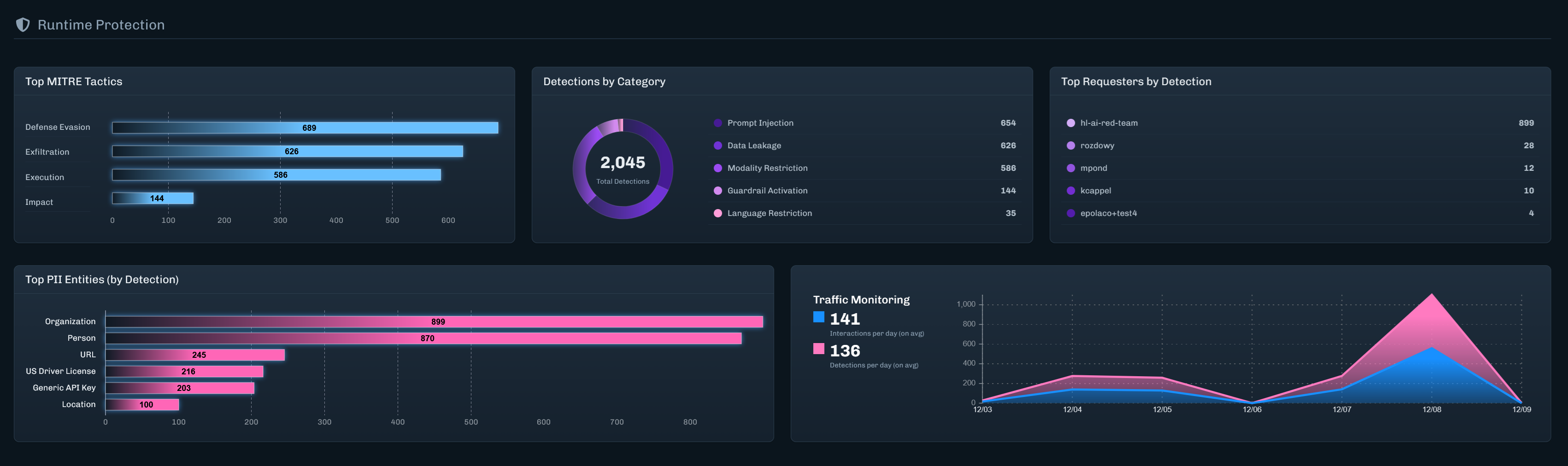The height and width of the screenshot is (466, 1568).
Task: Click the Guardrail Activation legend dot
Action: point(718,191)
